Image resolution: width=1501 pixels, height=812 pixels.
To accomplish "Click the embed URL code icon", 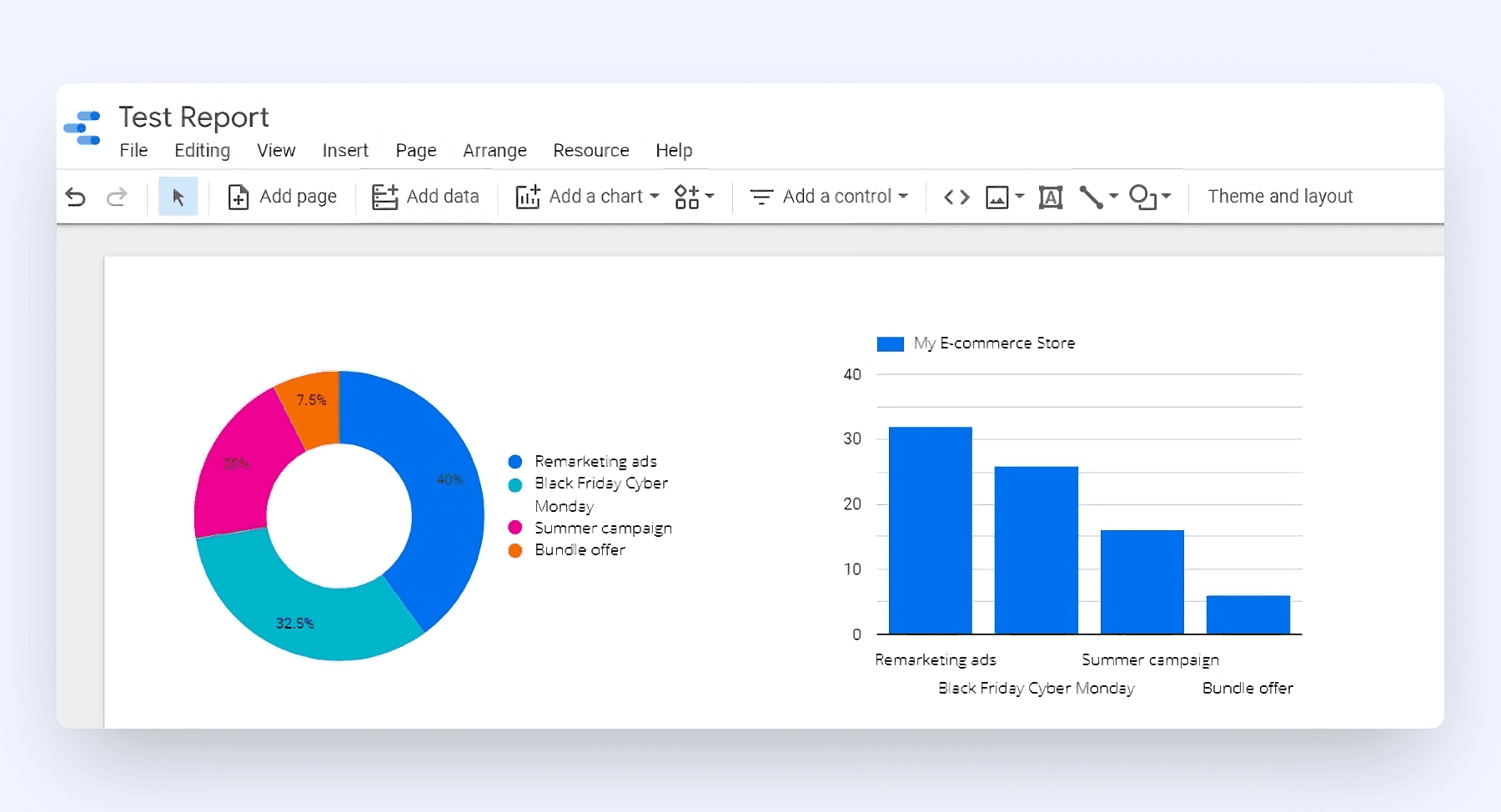I will click(x=956, y=197).
